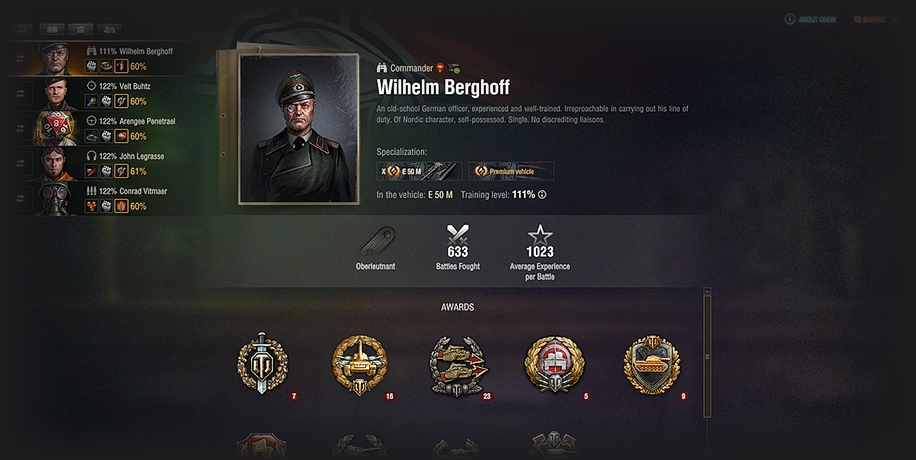916x460 pixels.
Task: Click the swap arrows beside Conrad Vitmaer
Action: point(20,199)
